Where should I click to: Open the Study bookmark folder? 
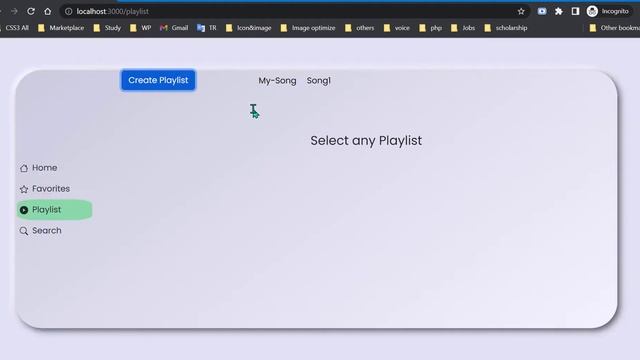click(108, 28)
